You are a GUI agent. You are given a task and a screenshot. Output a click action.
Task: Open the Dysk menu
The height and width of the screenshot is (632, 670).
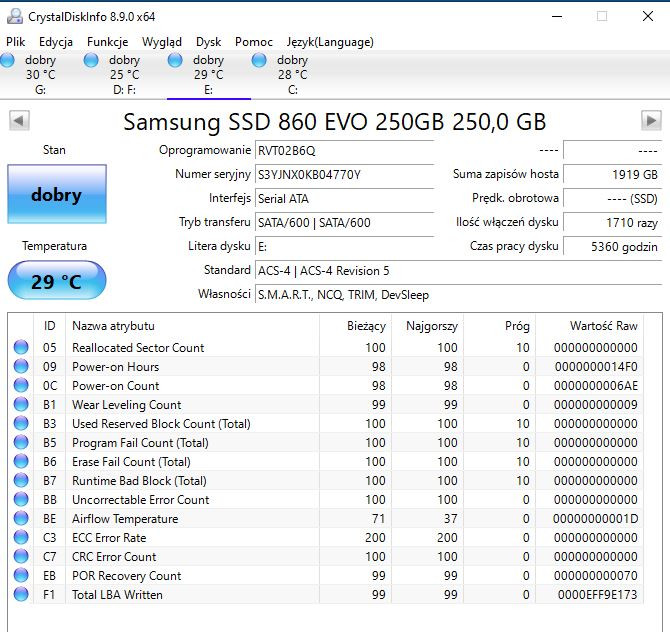(209, 42)
